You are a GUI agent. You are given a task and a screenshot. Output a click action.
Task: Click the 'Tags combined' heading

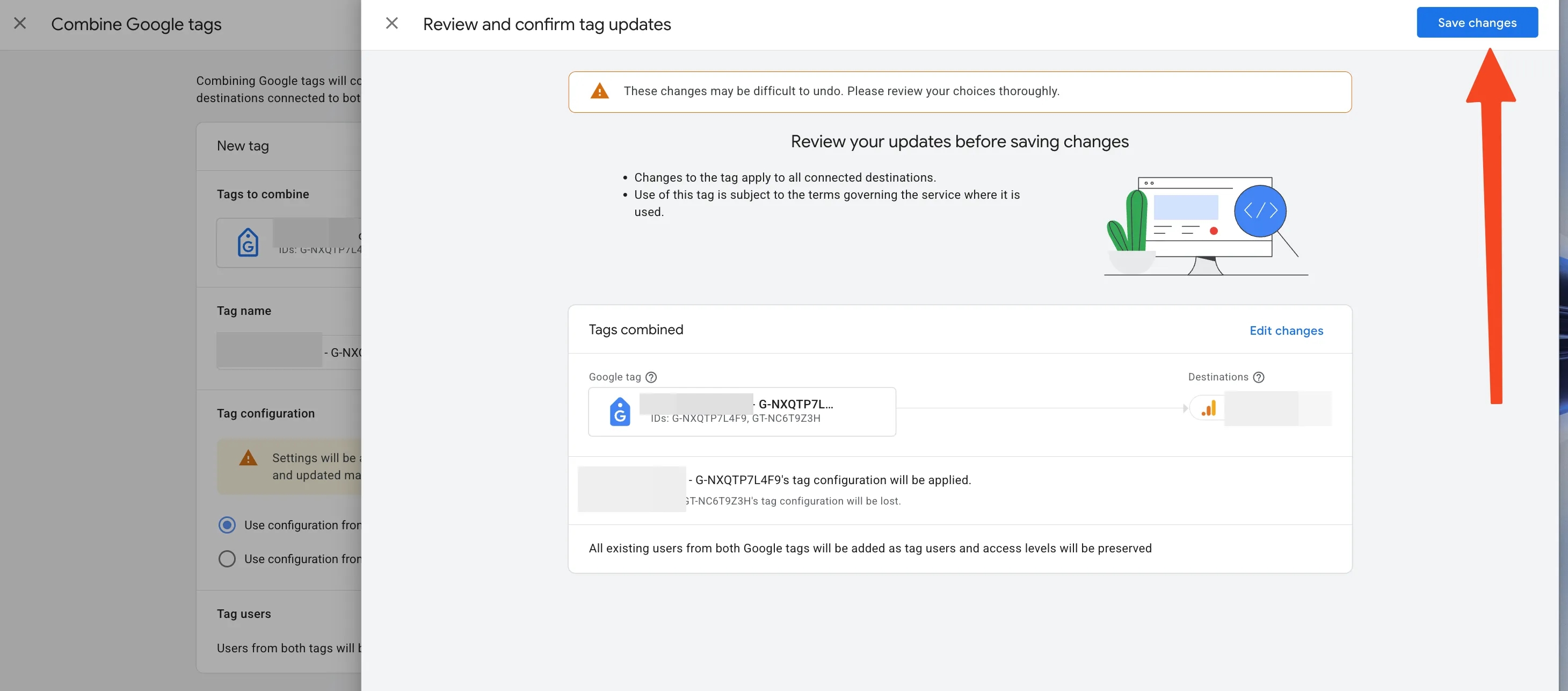[x=635, y=330]
